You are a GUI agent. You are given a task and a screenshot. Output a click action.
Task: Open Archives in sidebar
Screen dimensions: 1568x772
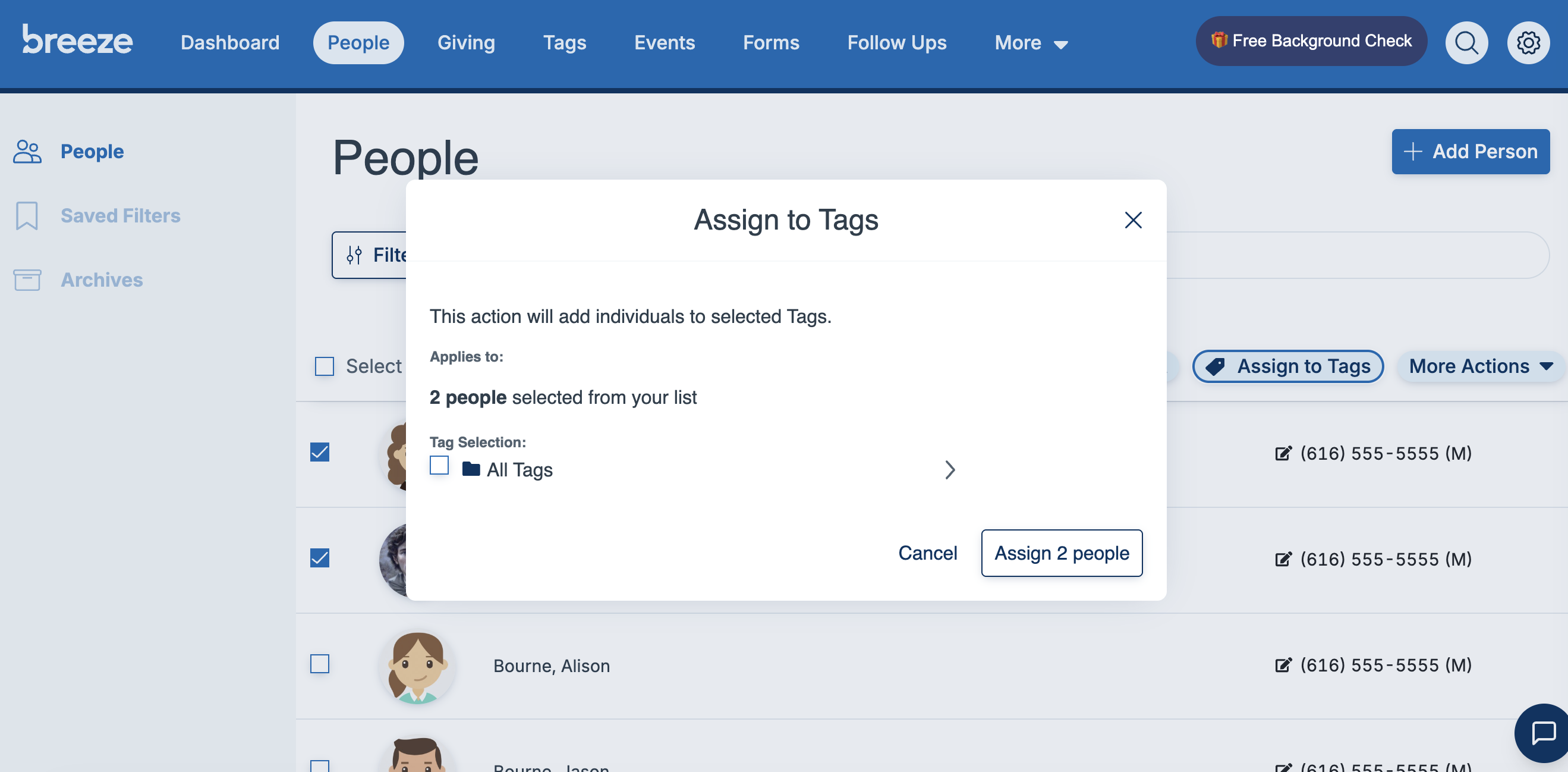pos(102,280)
